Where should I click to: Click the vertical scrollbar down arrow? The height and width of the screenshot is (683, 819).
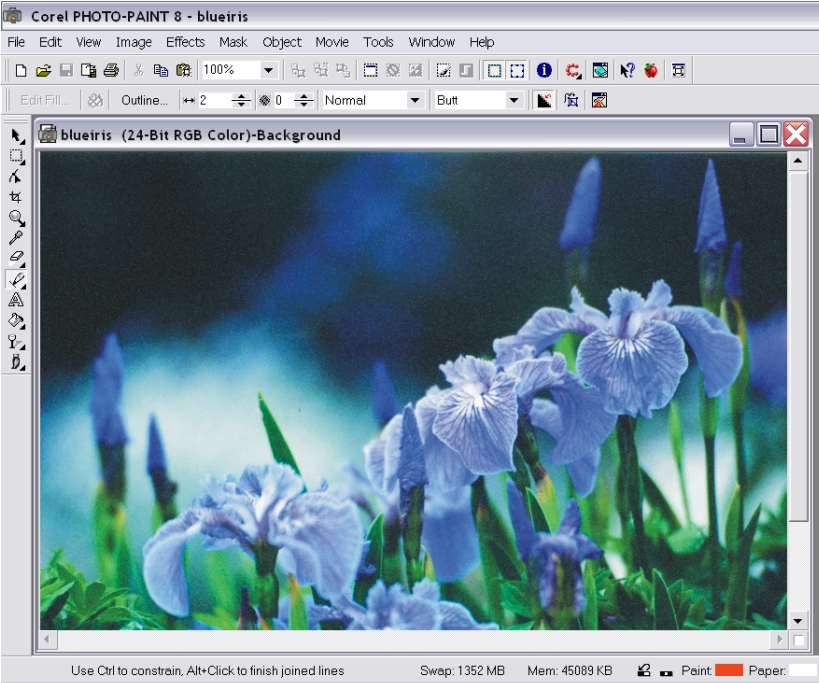(797, 620)
